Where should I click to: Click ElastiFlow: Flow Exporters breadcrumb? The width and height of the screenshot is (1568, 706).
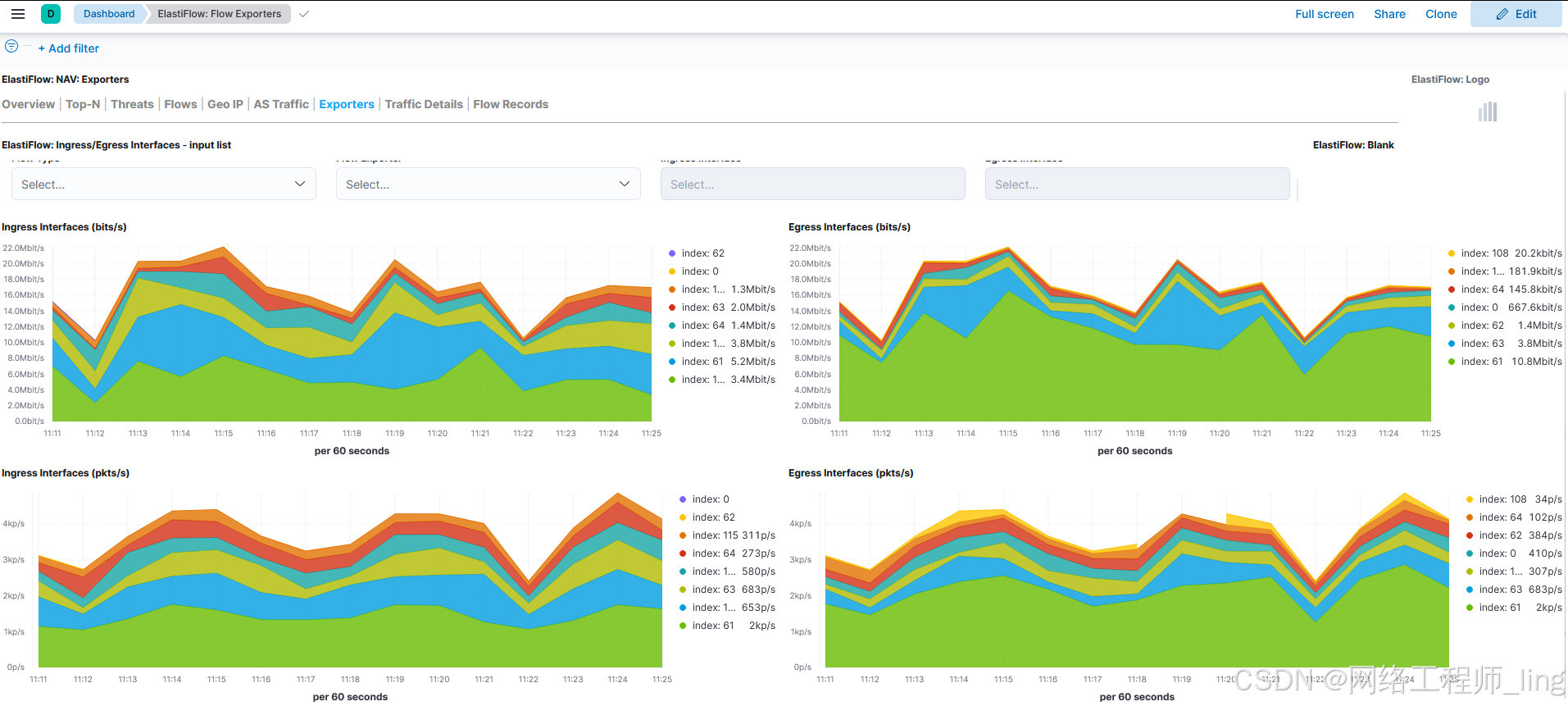(x=219, y=14)
